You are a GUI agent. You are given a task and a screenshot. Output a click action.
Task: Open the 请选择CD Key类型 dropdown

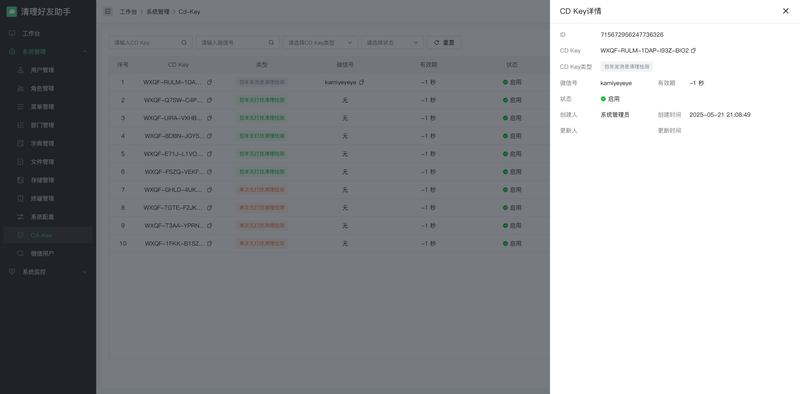tap(320, 42)
